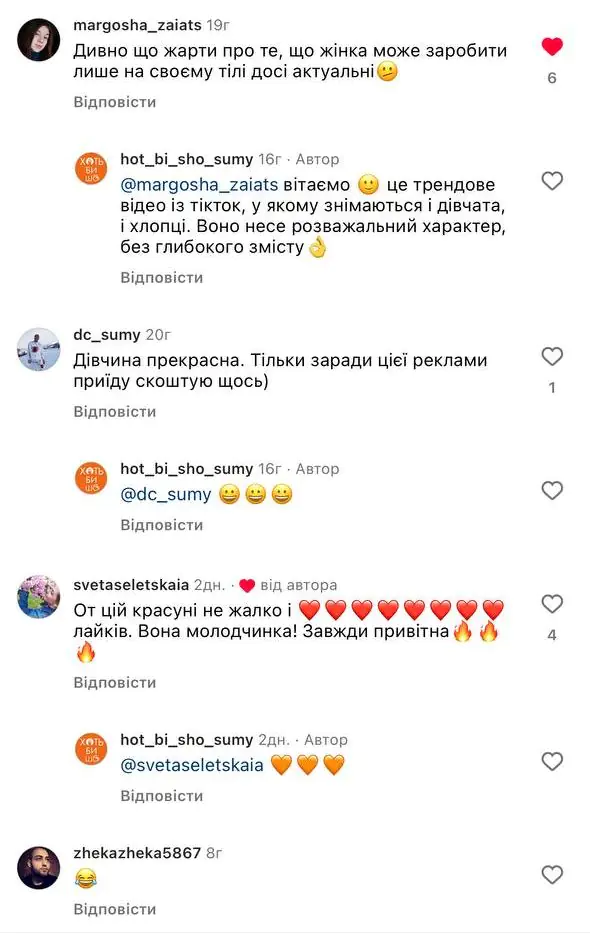This screenshot has width=590, height=934.
Task: Unlike margosha_zaiats comment via red heart
Action: coord(552,46)
